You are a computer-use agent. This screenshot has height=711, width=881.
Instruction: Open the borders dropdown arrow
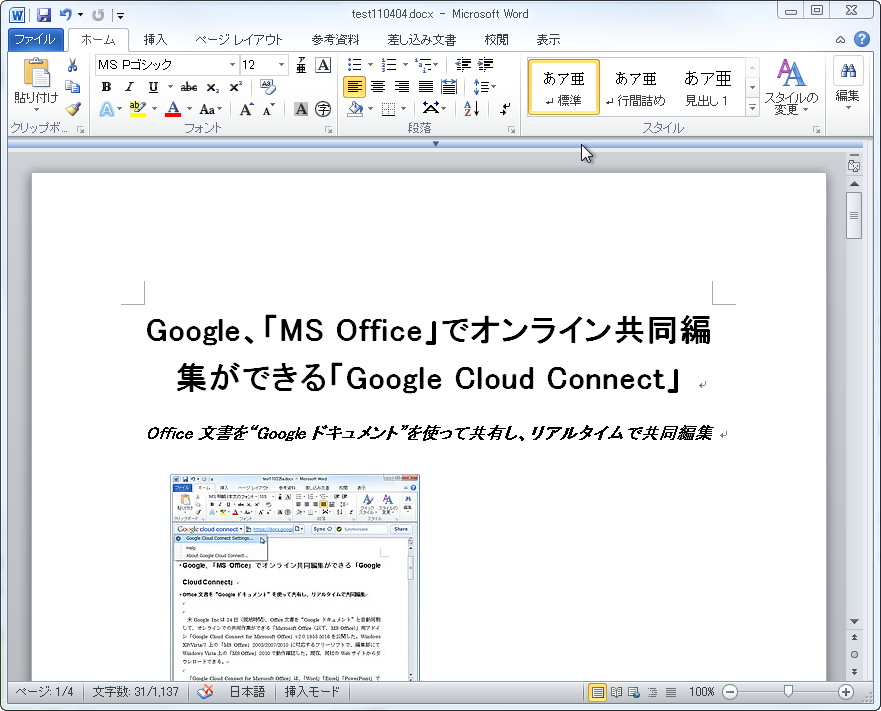click(x=403, y=108)
